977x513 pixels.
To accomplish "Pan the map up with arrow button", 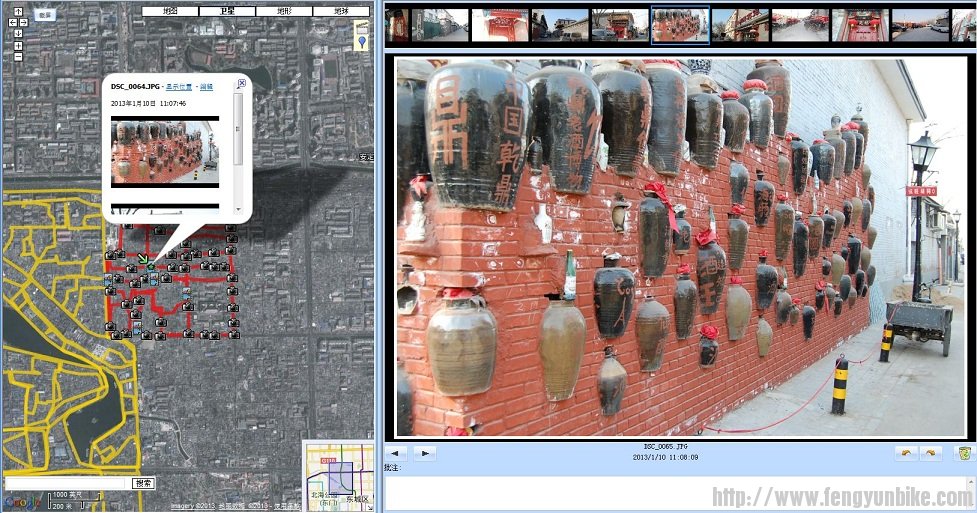I will click(18, 11).
